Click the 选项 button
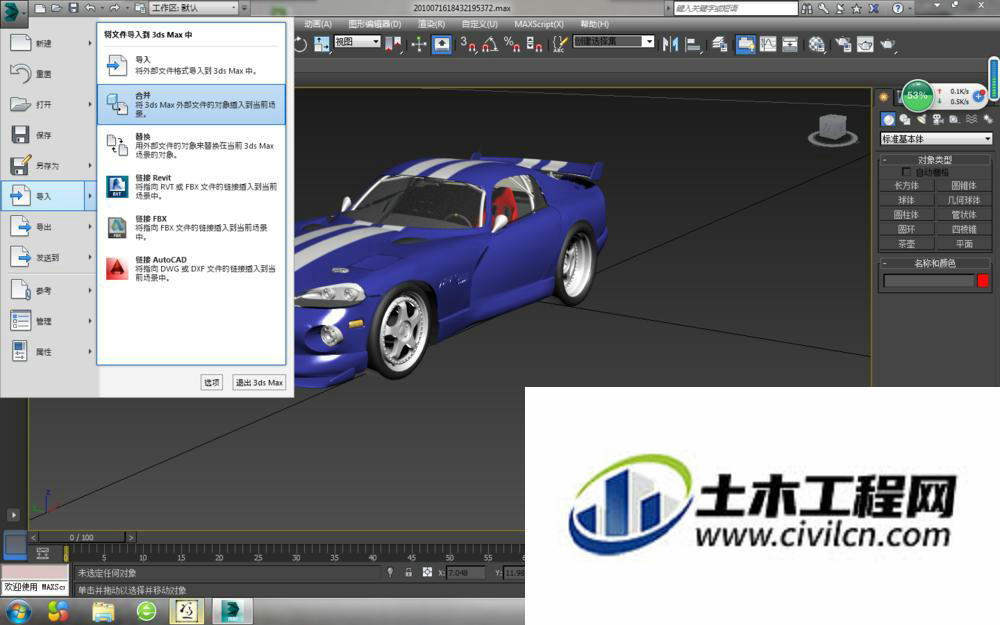 pyautogui.click(x=212, y=383)
